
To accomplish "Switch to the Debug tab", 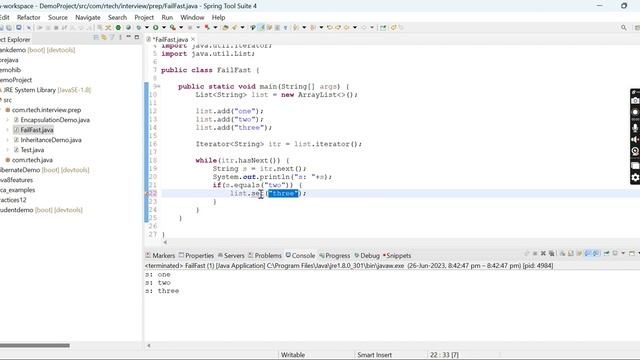I will [367, 256].
